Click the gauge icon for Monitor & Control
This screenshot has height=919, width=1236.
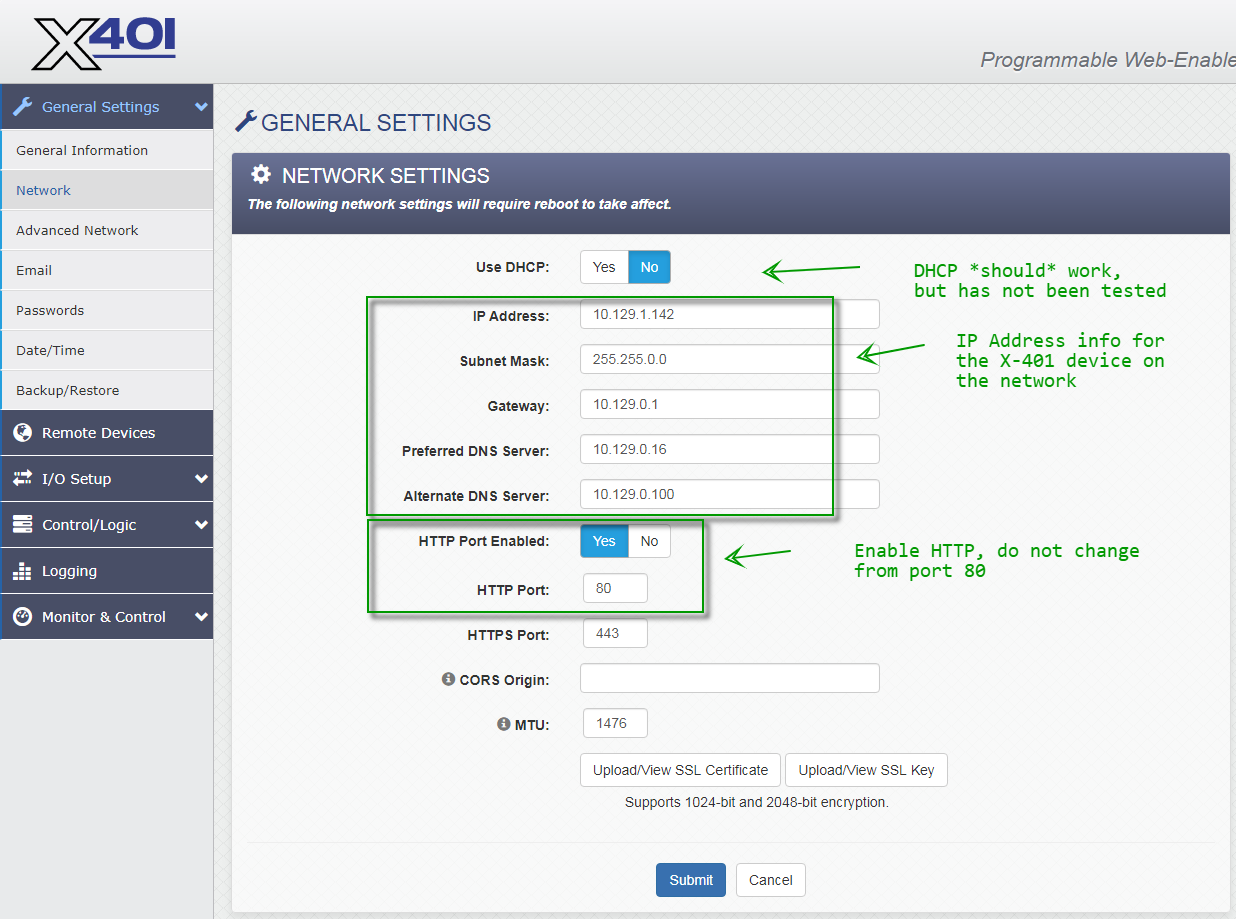22,617
